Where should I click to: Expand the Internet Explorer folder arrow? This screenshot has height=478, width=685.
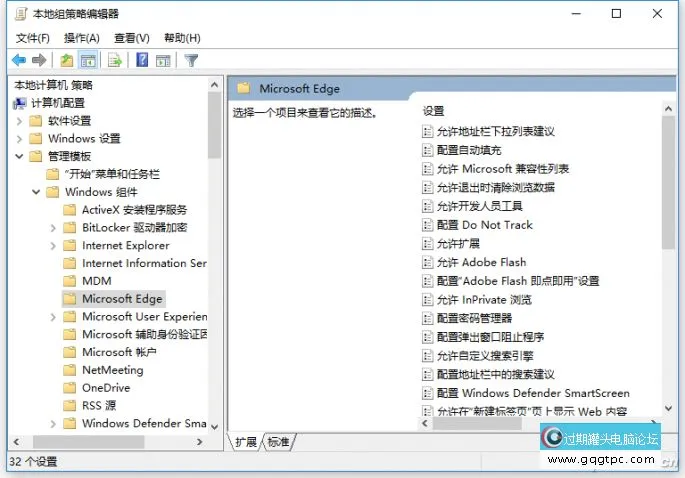pos(53,246)
